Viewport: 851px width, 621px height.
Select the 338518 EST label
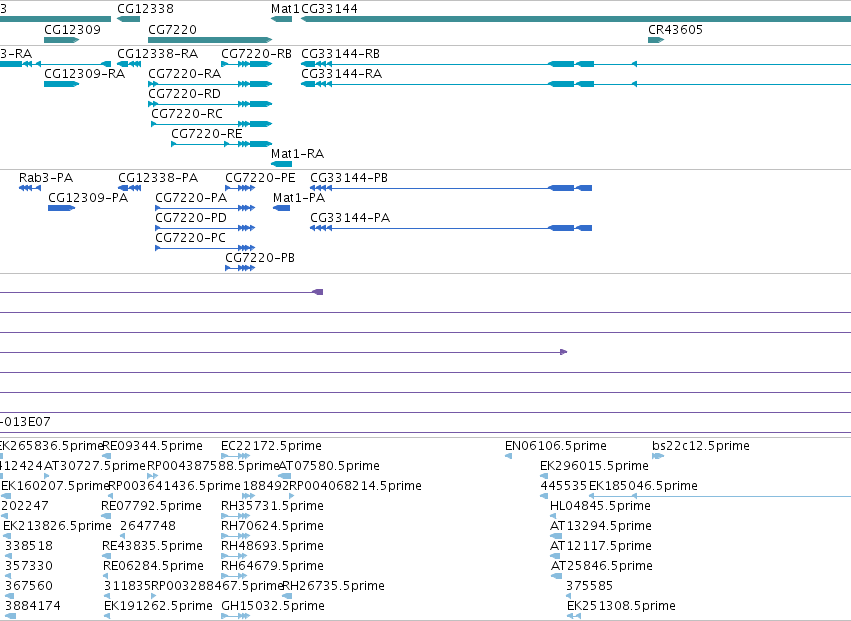point(29,546)
